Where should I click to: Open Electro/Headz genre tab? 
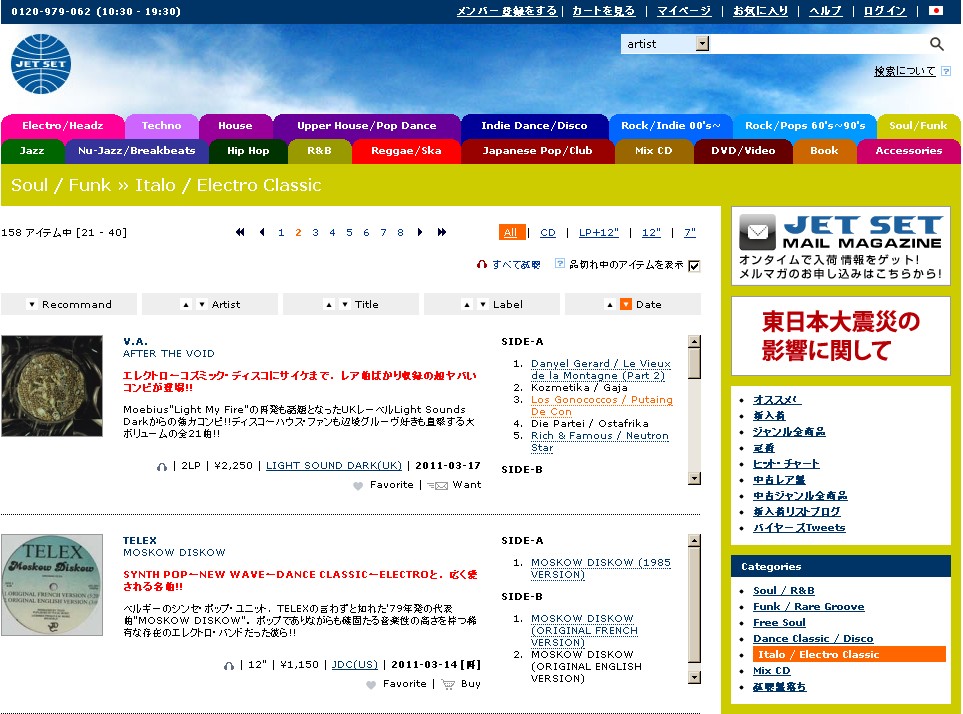pyautogui.click(x=63, y=126)
